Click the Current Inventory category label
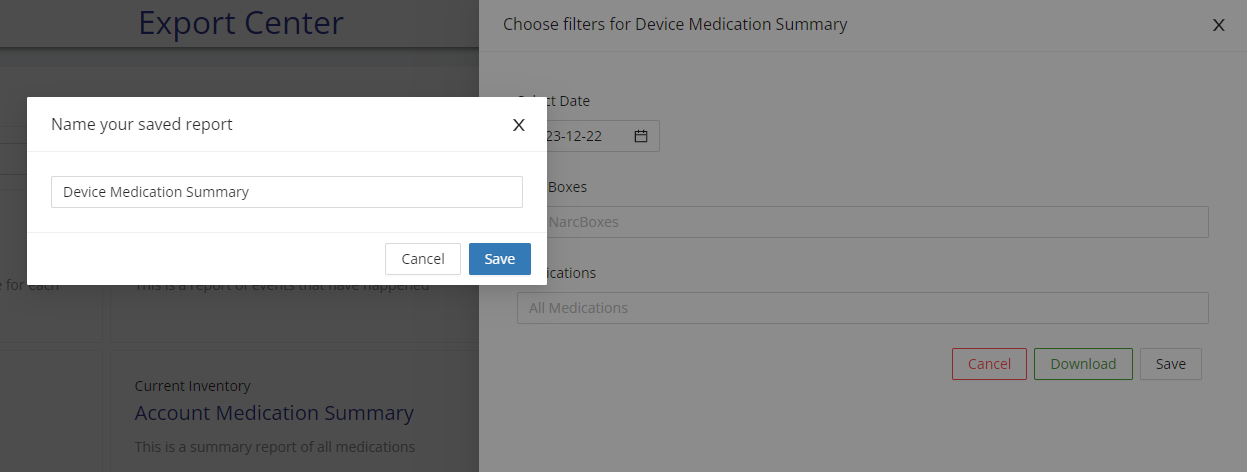 (x=193, y=386)
